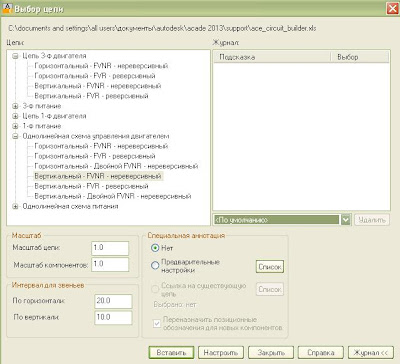
Task: Close the Выбор цепи dialog
Action: coord(393,8)
